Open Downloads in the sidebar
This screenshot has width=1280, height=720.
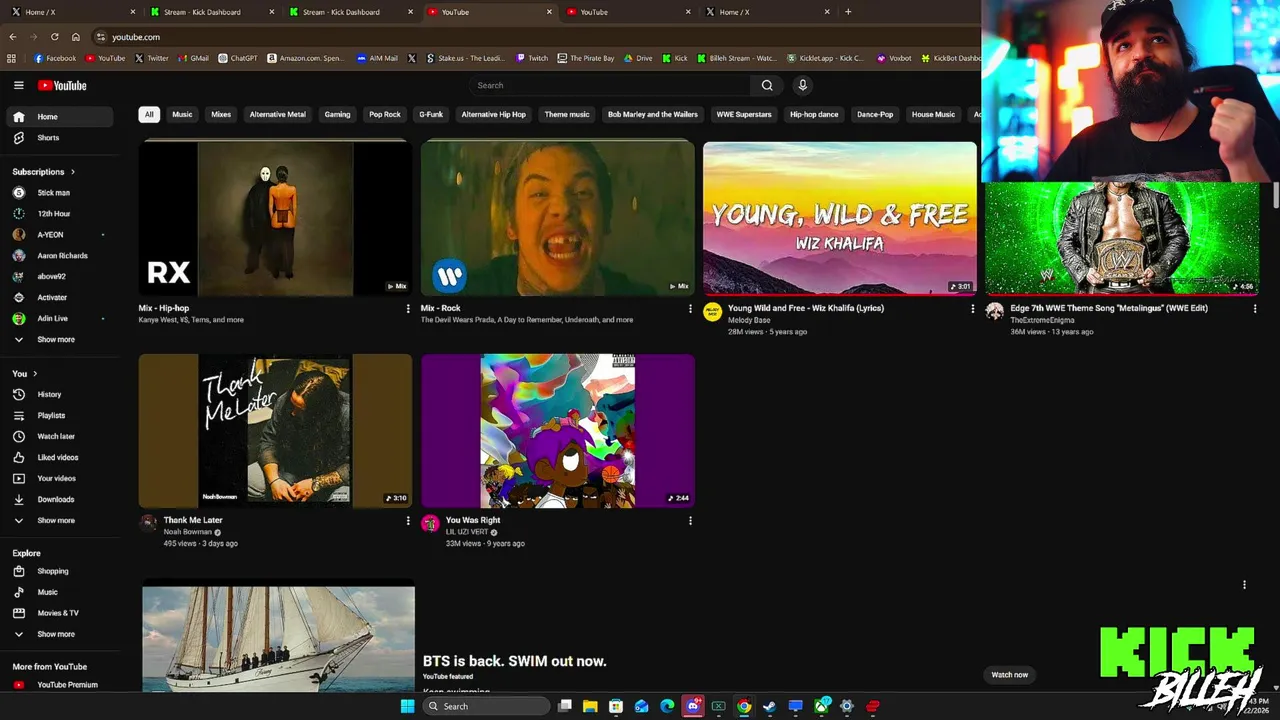pyautogui.click(x=60, y=499)
